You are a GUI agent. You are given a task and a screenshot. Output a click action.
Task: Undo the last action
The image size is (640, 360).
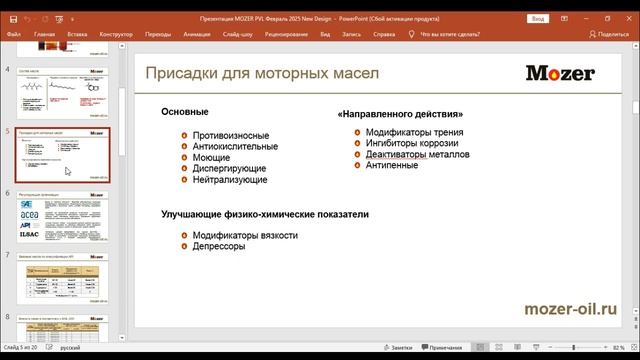[27, 19]
